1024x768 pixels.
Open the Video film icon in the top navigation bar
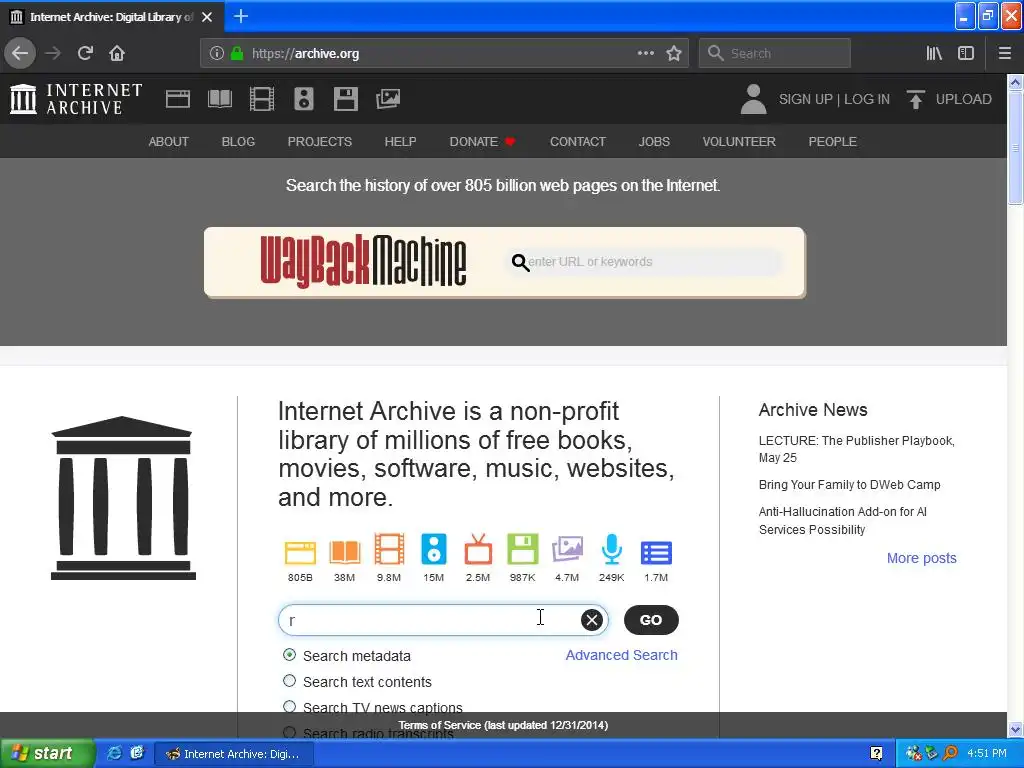click(261, 99)
